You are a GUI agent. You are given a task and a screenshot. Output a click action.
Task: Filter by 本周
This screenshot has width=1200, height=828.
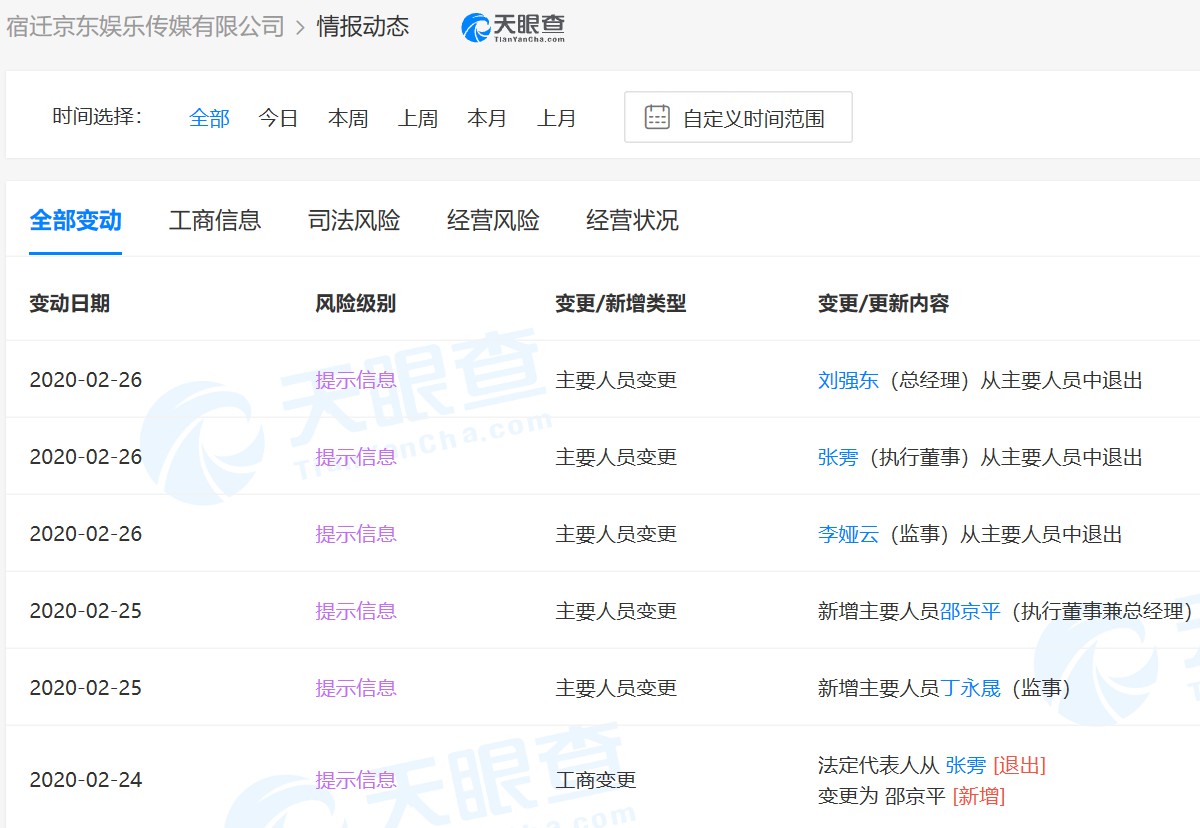click(348, 118)
